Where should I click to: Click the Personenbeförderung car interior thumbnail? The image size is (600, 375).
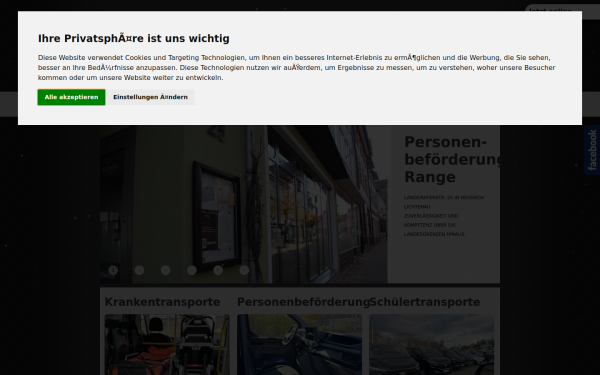(x=299, y=344)
